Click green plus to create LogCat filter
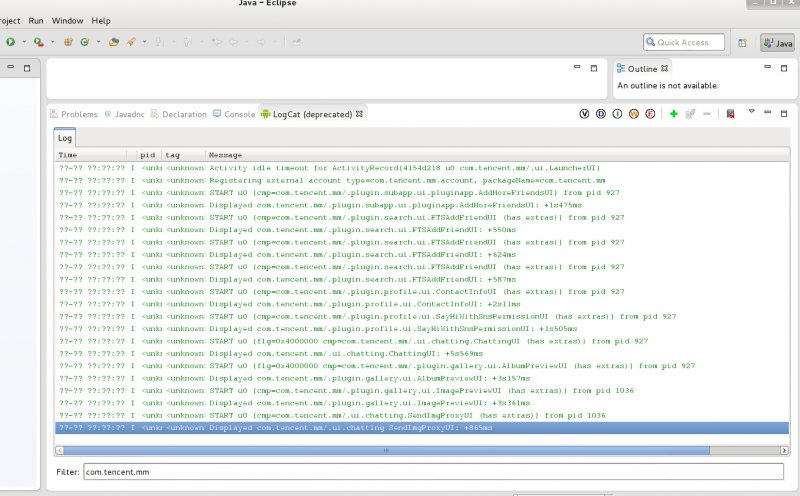 (673, 114)
